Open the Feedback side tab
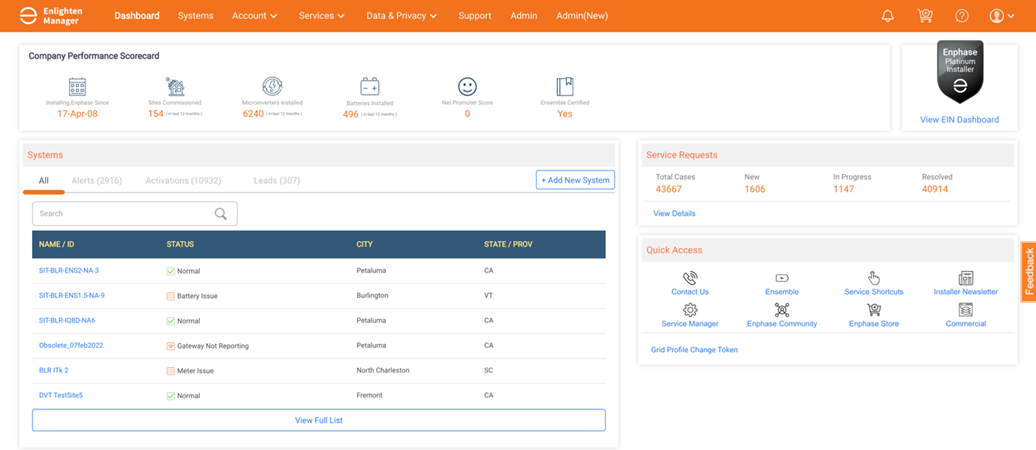Screen dimensions: 1036x450 (x=1029, y=272)
